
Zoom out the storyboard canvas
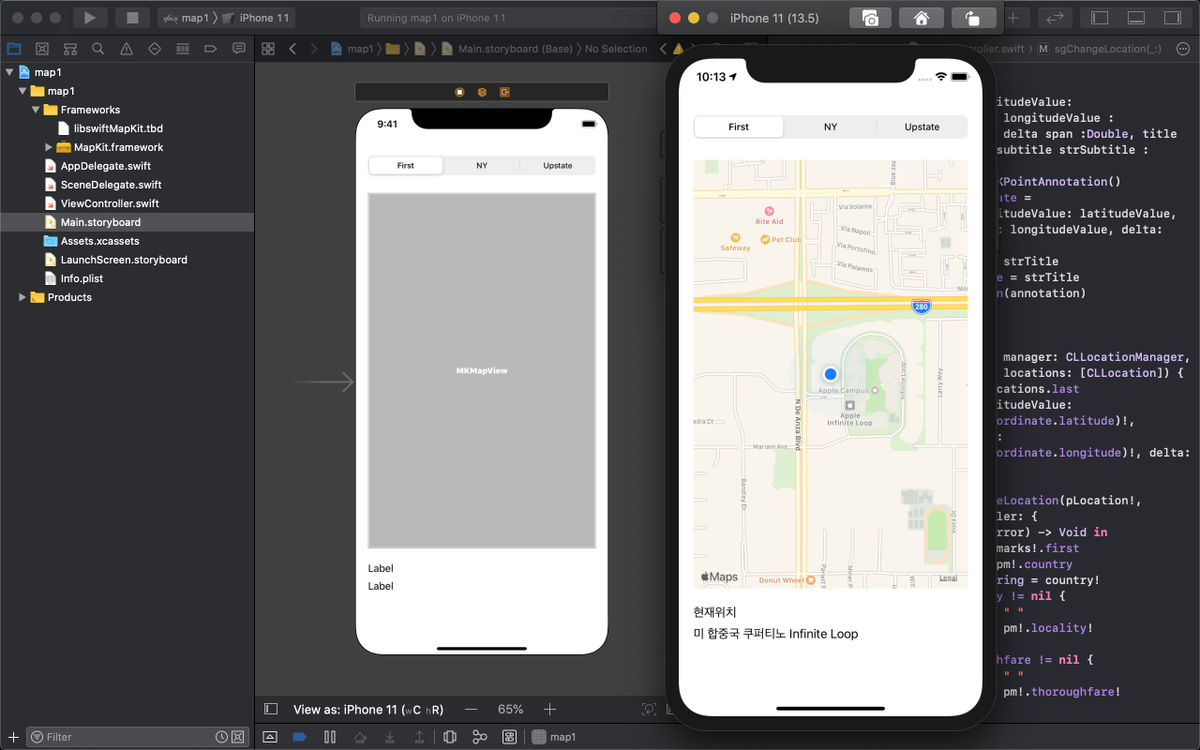pos(471,709)
